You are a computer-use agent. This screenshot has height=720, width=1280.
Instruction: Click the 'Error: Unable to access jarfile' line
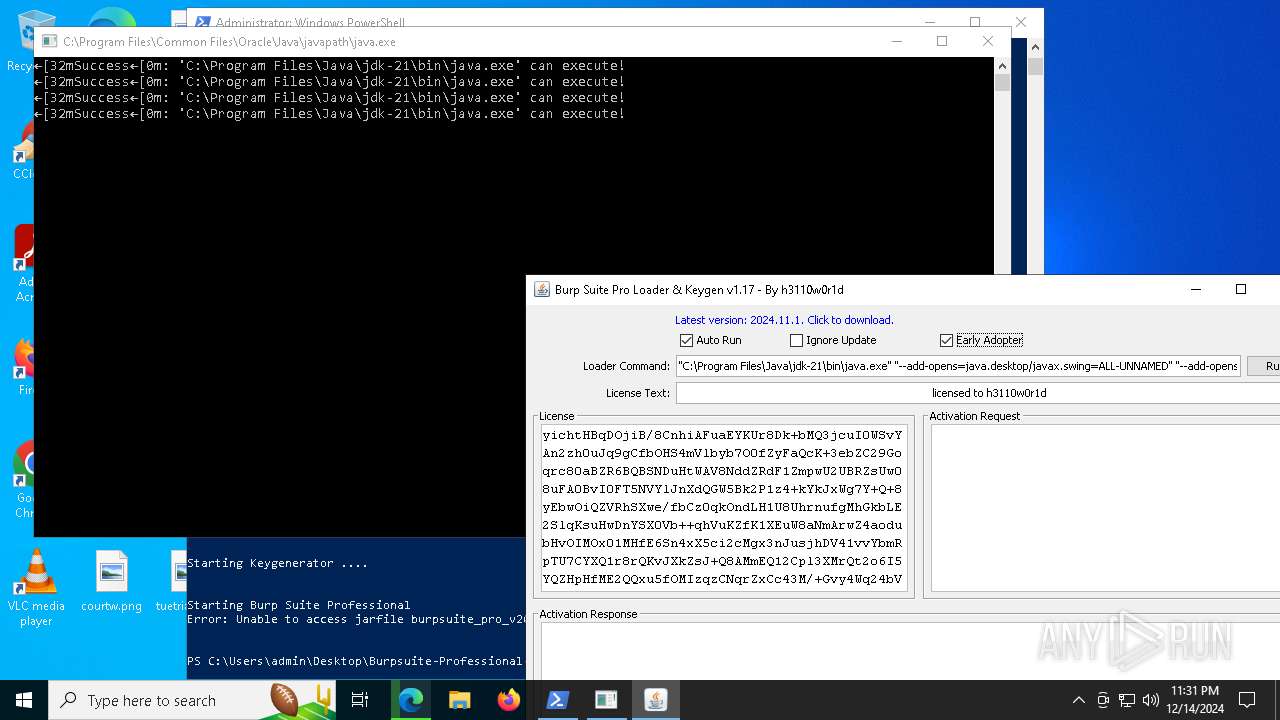pos(356,619)
